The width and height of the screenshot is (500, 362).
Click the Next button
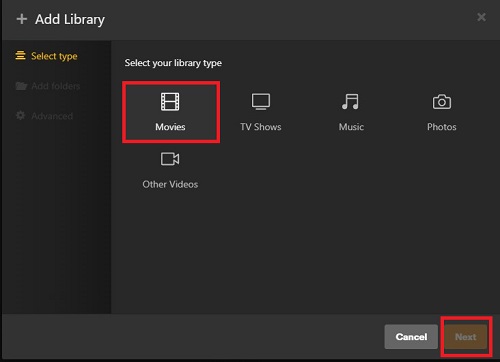[x=466, y=337]
